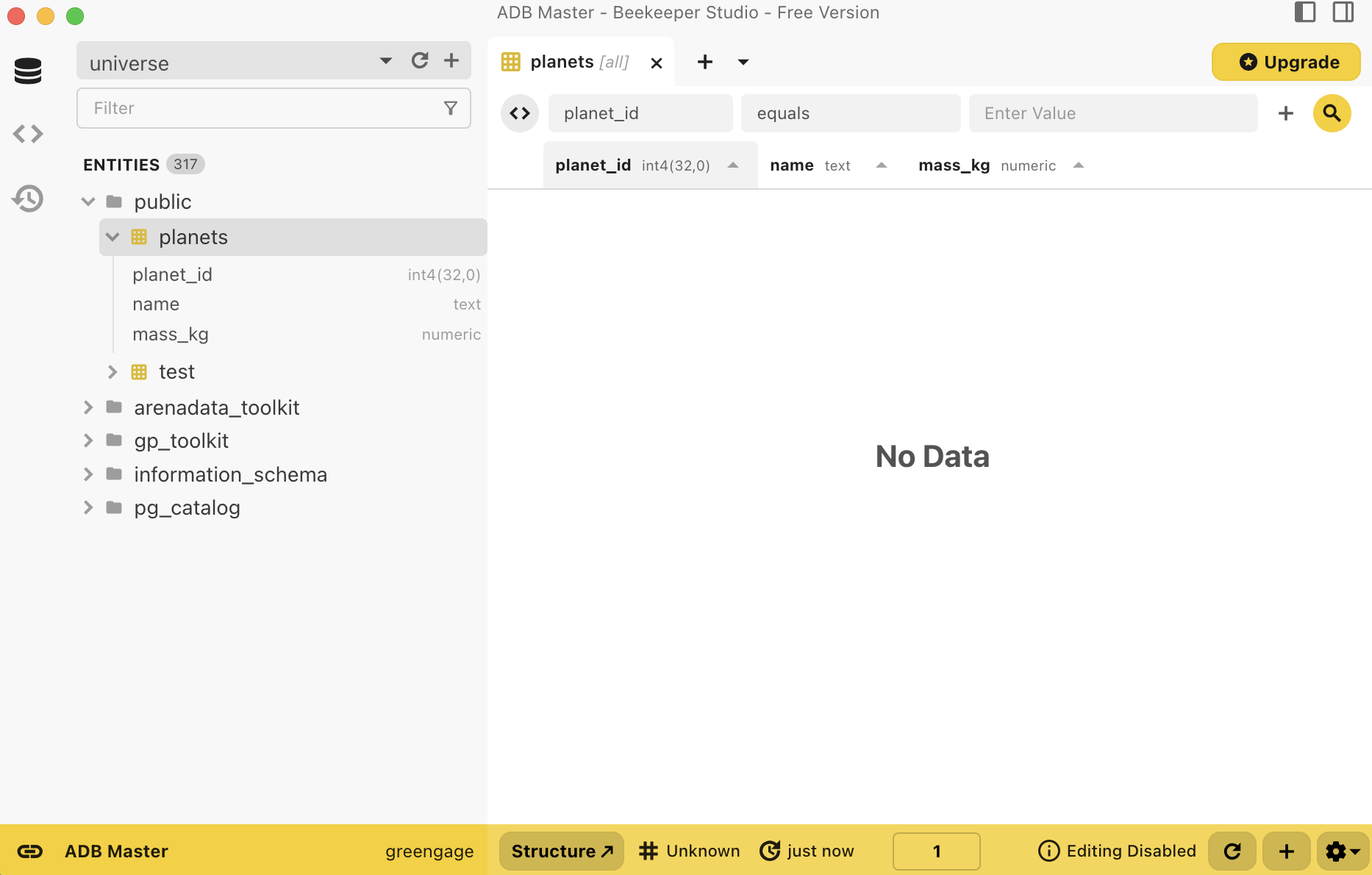Screen dimensions: 1372x875
Task: Refresh the universe database list
Action: [420, 60]
